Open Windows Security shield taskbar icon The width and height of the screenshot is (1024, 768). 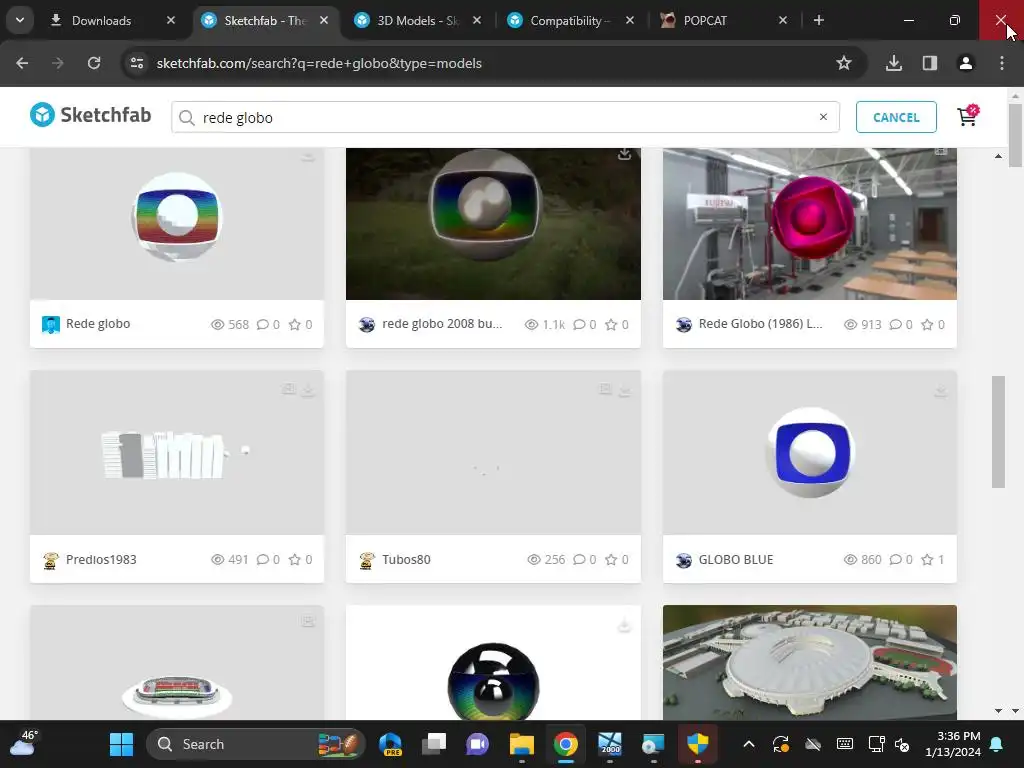[x=697, y=744]
